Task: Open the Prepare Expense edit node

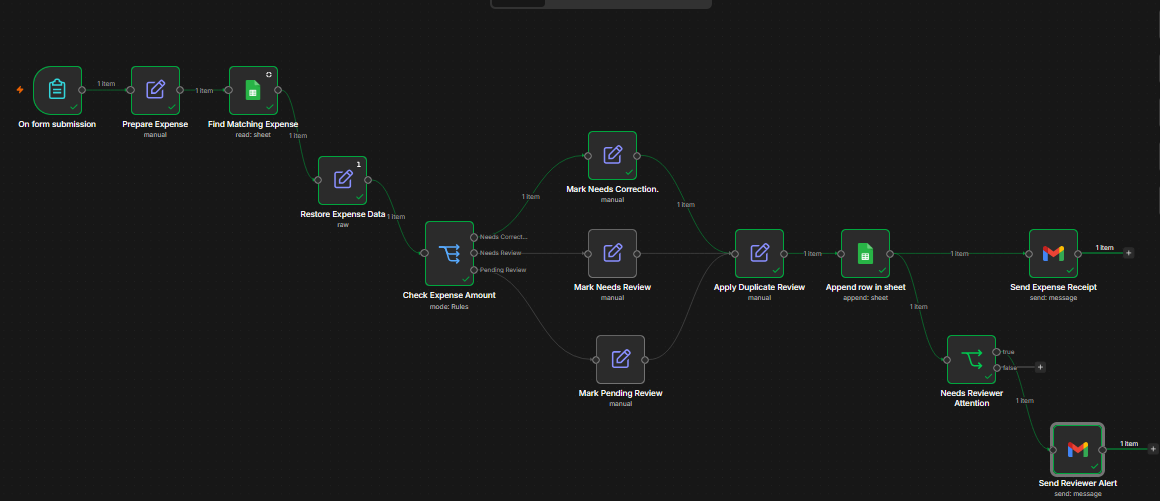Action: [155, 90]
